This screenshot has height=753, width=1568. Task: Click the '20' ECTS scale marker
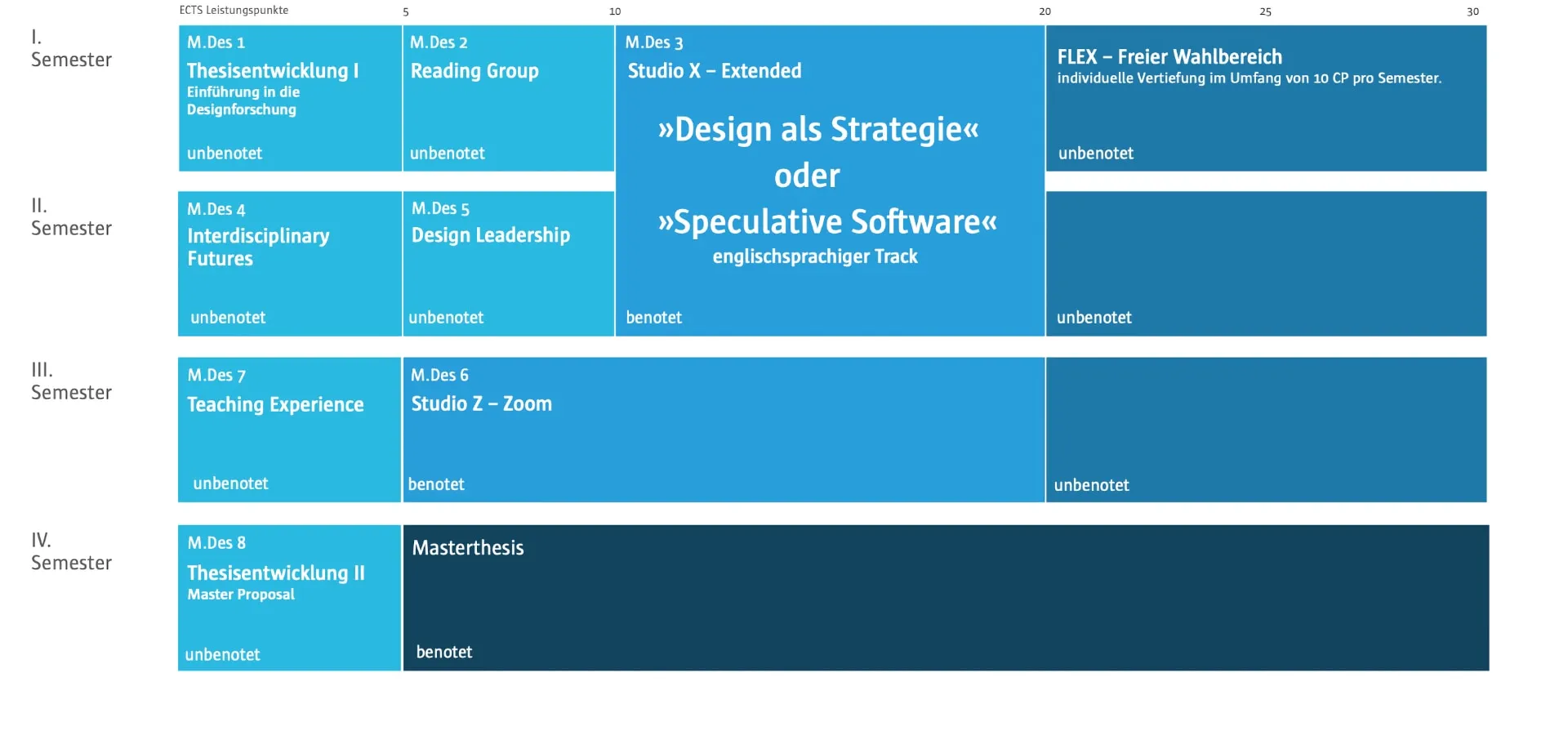pyautogui.click(x=1045, y=11)
